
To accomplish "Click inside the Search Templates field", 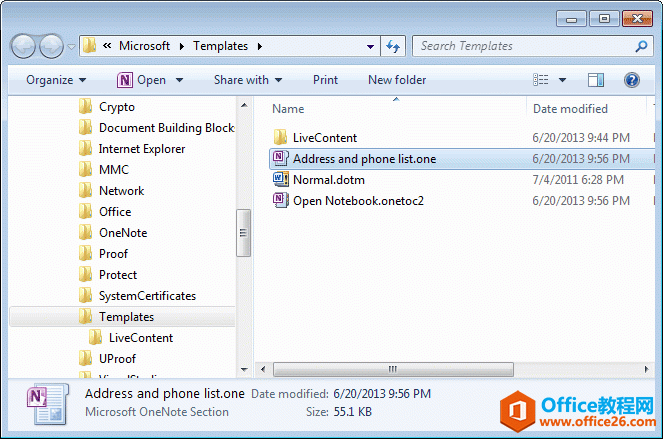I will click(520, 46).
